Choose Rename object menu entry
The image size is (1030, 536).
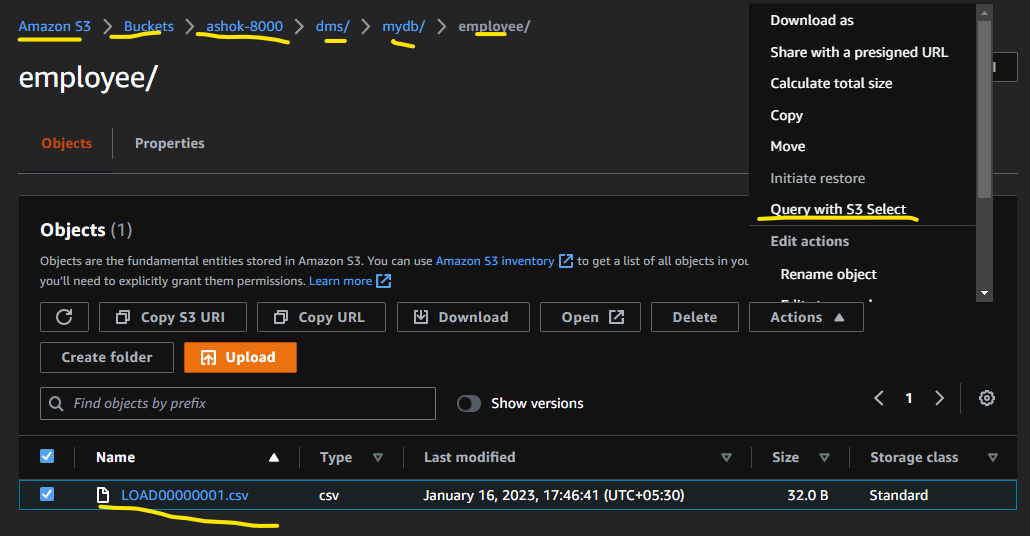point(828,275)
